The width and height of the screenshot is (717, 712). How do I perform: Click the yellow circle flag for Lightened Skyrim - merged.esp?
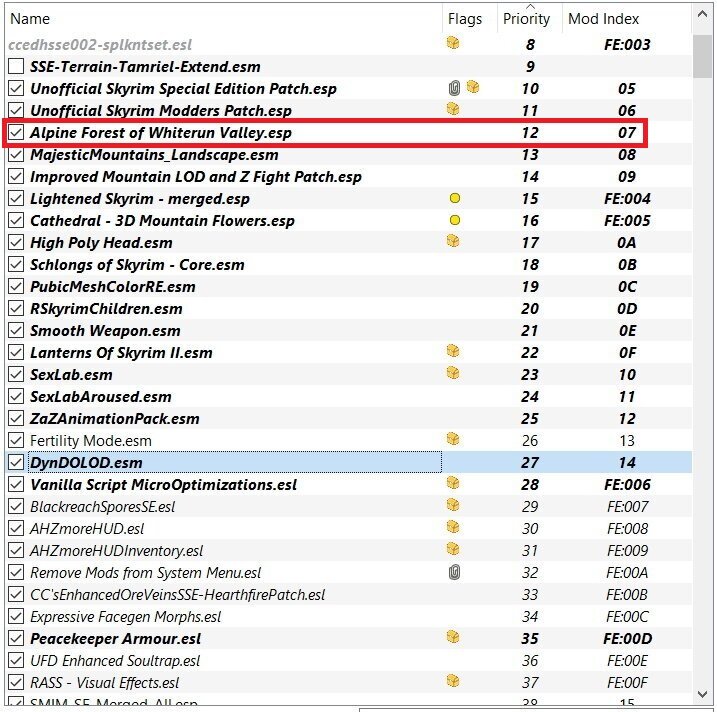(x=455, y=198)
